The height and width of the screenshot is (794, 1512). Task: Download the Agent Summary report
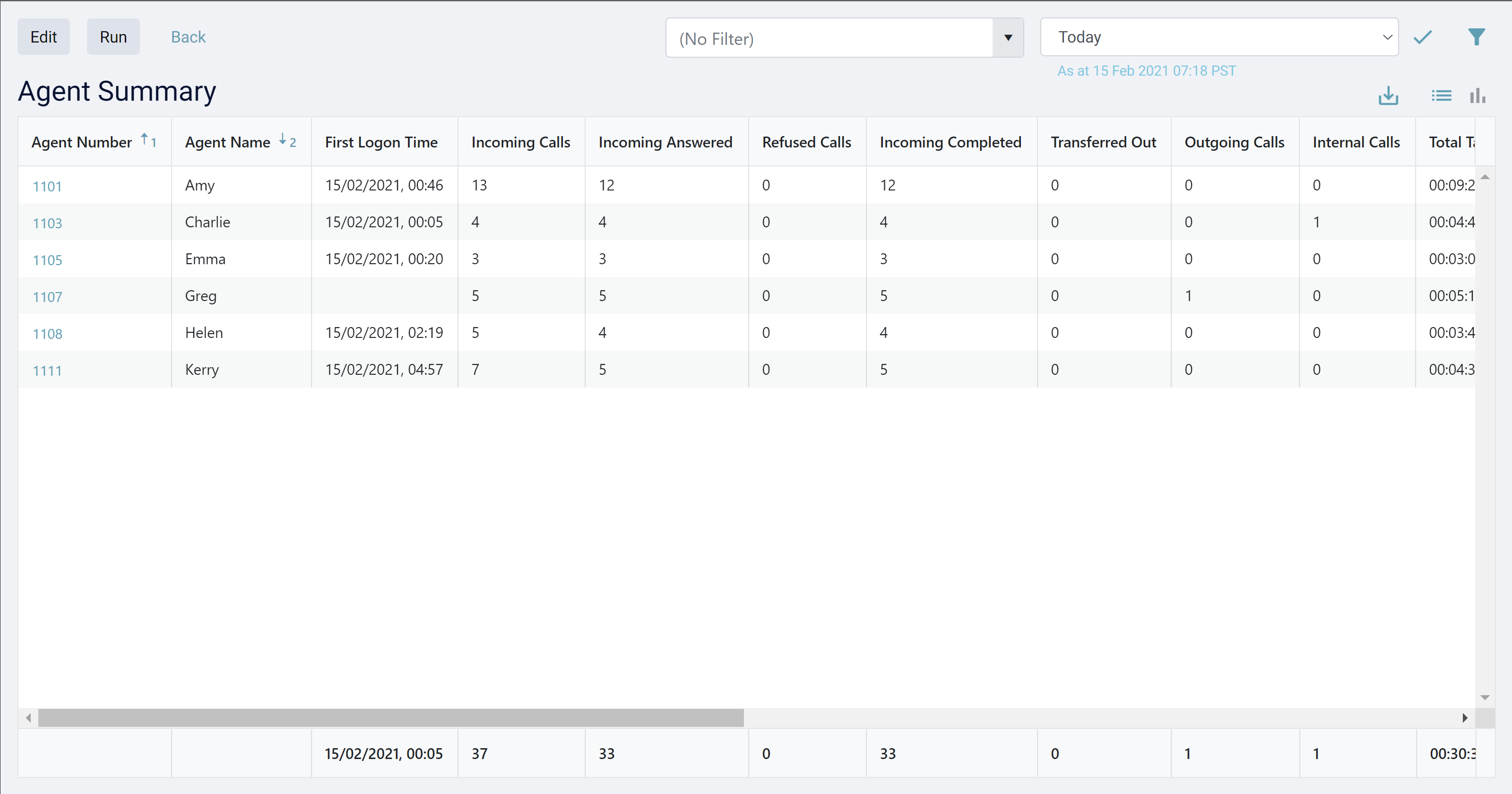1388,95
